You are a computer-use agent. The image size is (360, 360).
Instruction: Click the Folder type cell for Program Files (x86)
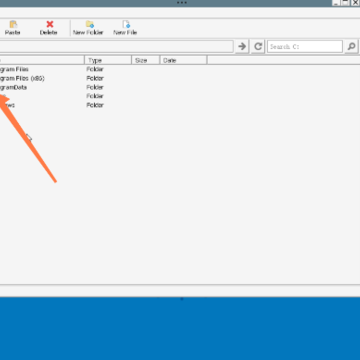tap(95, 78)
